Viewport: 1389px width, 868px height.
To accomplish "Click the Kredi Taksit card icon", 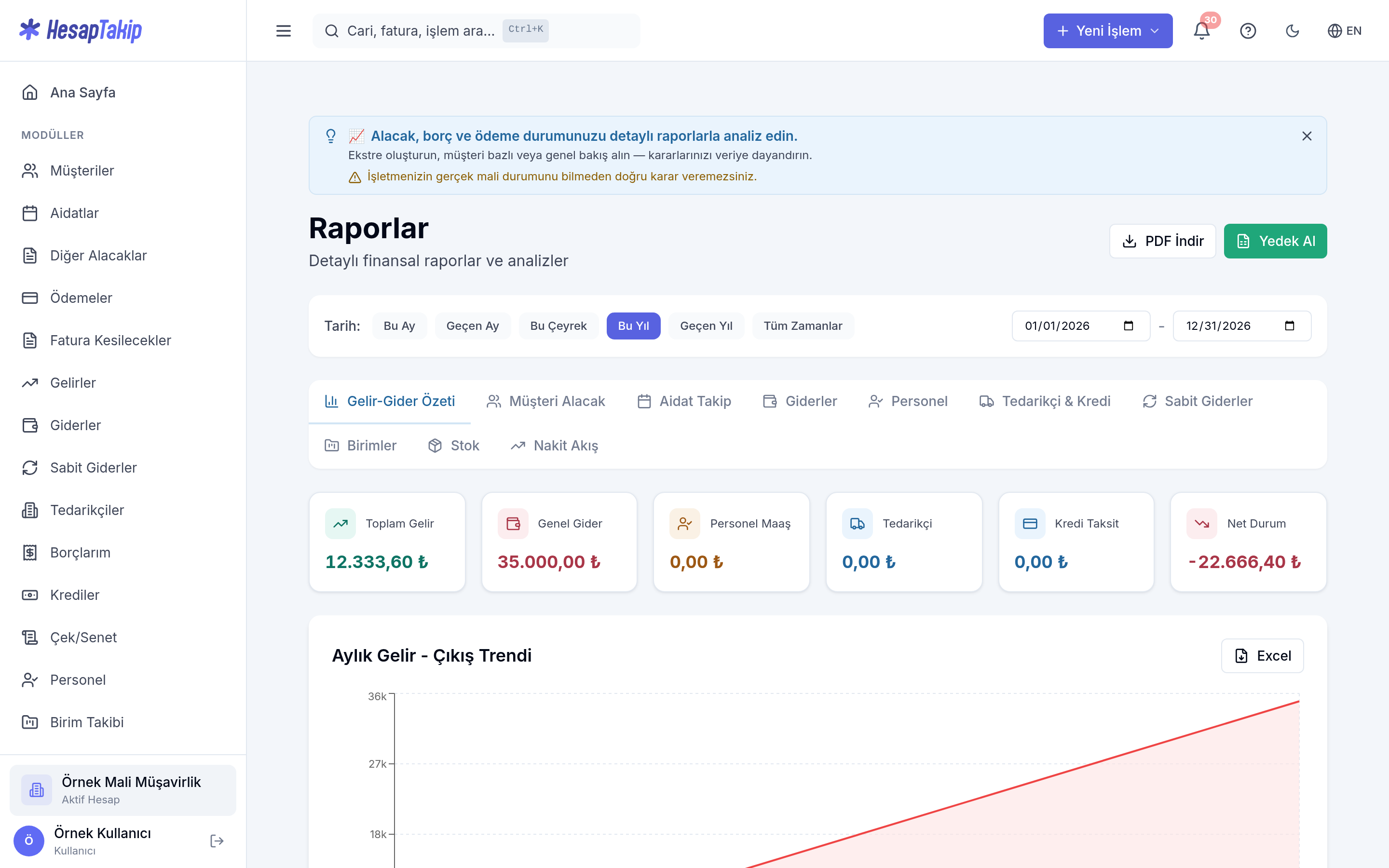I will pos(1030,524).
